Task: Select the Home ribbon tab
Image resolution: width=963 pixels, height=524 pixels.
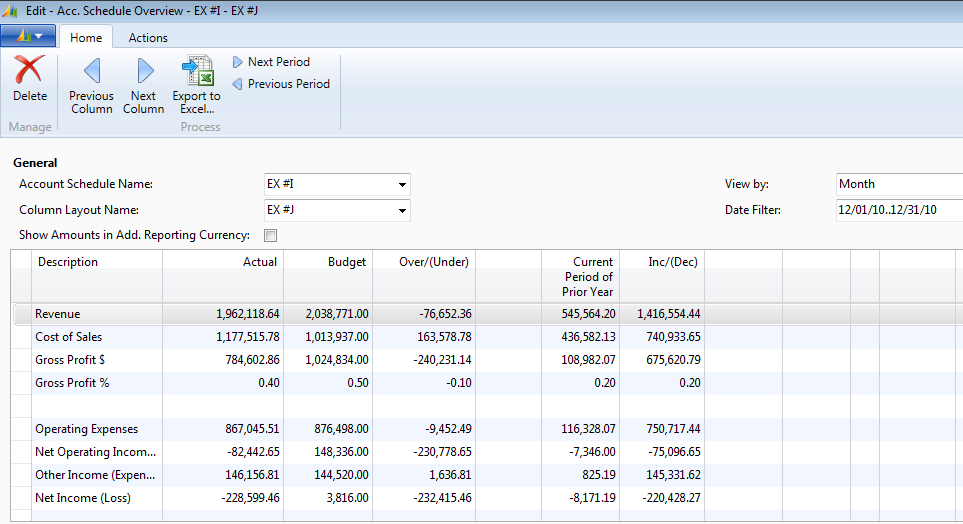Action: [85, 37]
